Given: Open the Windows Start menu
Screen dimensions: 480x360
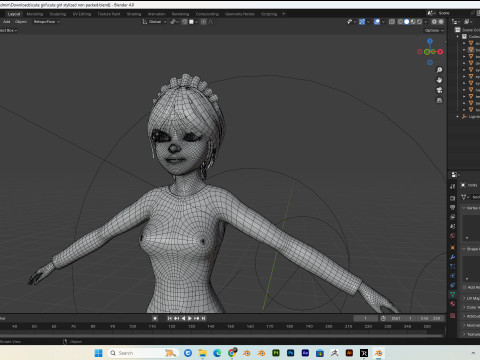Looking at the screenshot, I should click(99, 353).
